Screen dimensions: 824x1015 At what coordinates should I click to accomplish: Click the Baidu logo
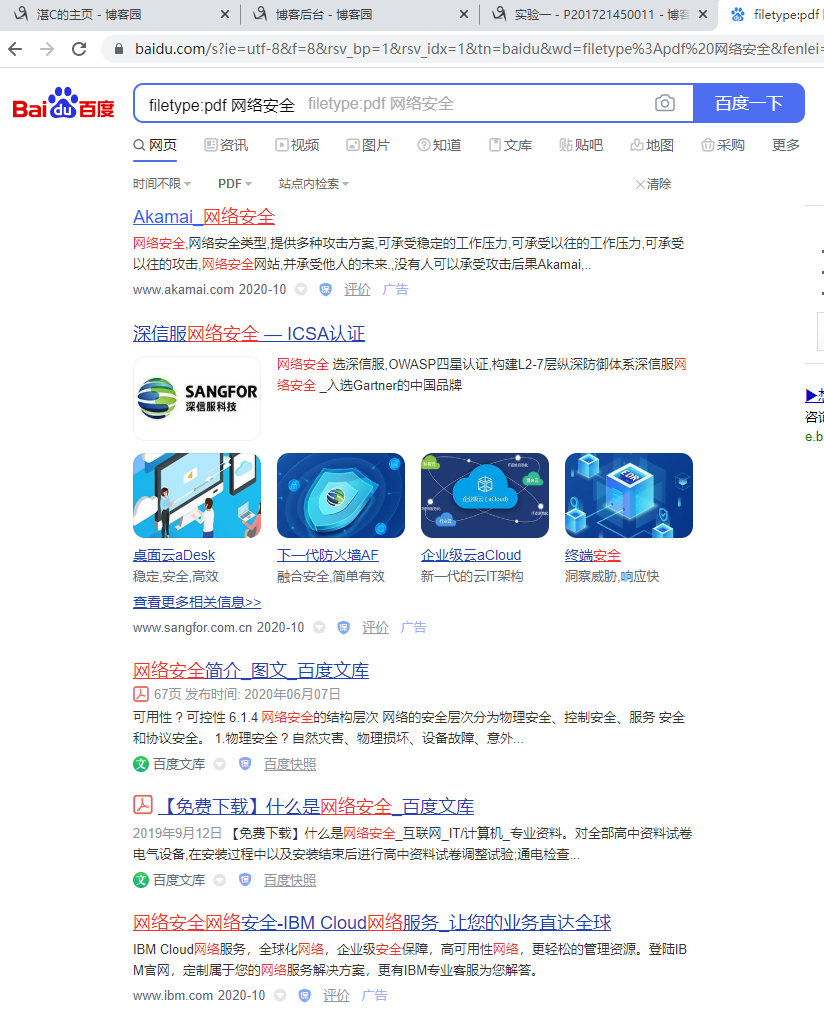pyautogui.click(x=63, y=103)
